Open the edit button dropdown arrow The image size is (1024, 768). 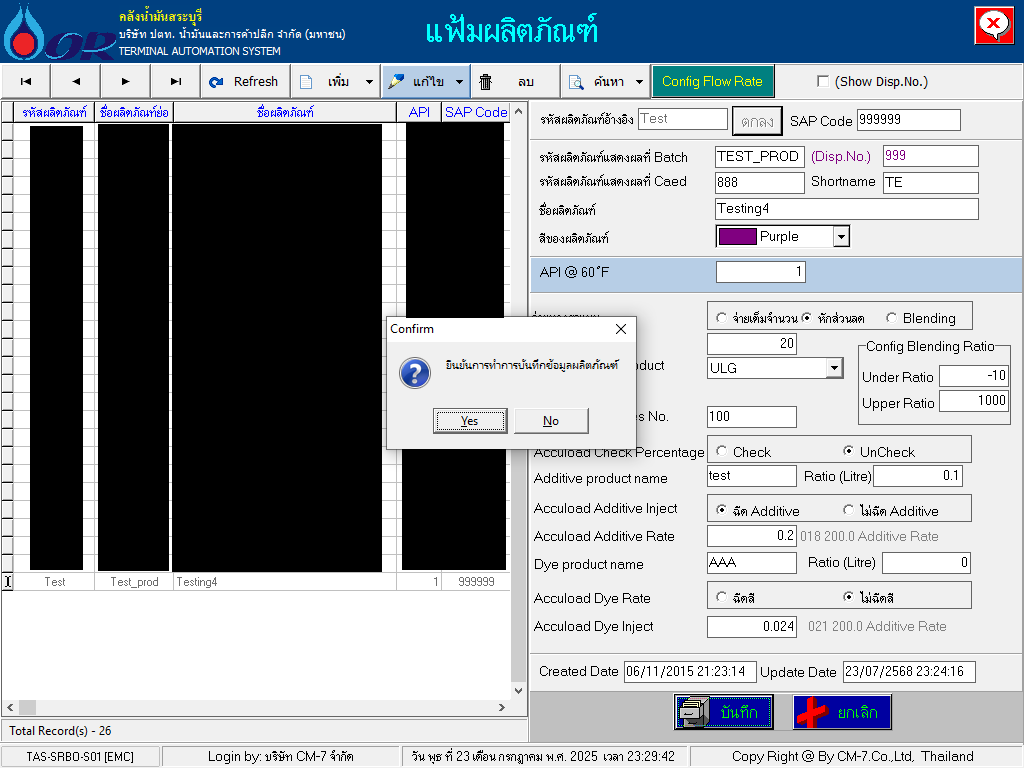[459, 82]
